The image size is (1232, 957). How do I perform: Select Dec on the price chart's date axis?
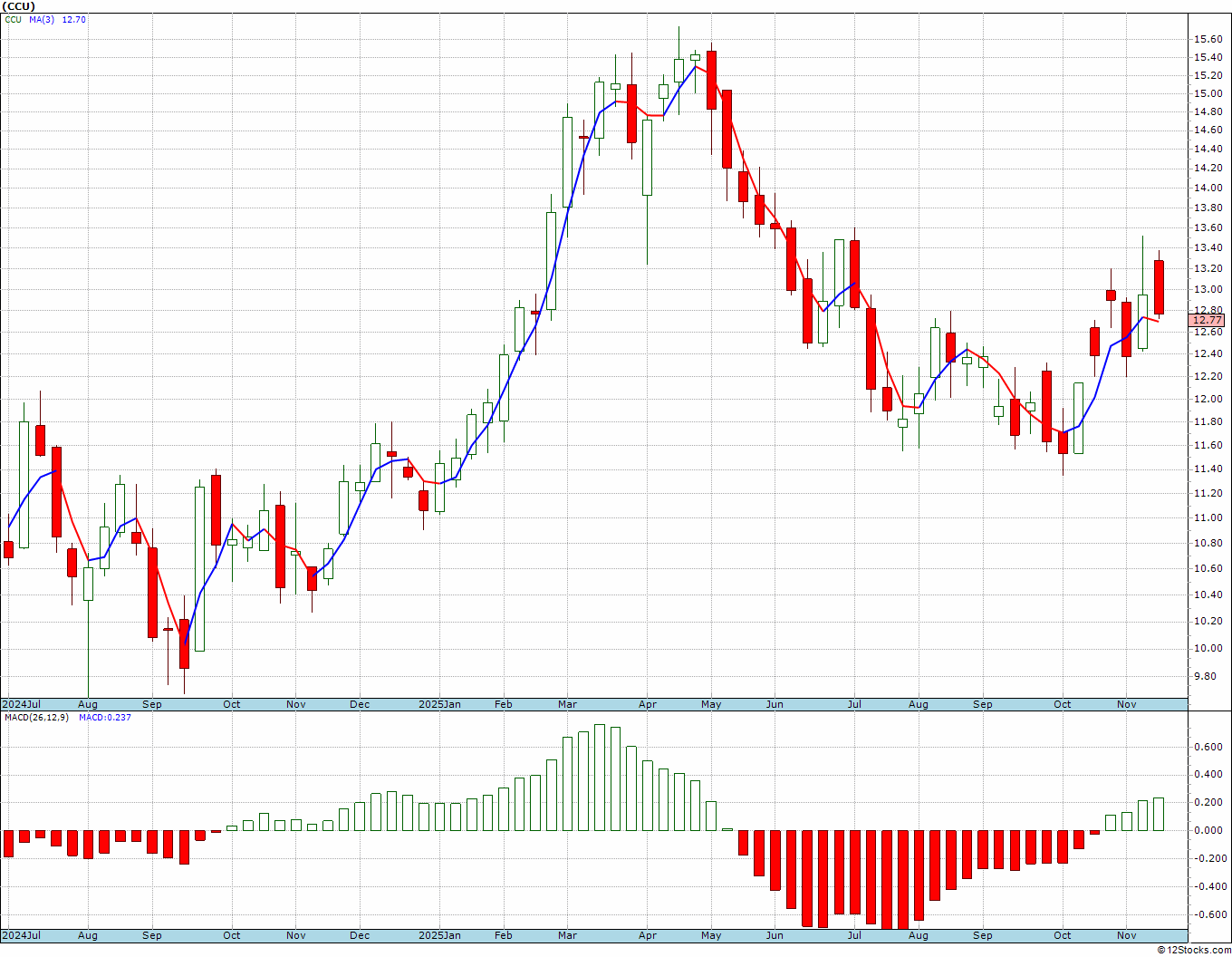[x=360, y=704]
